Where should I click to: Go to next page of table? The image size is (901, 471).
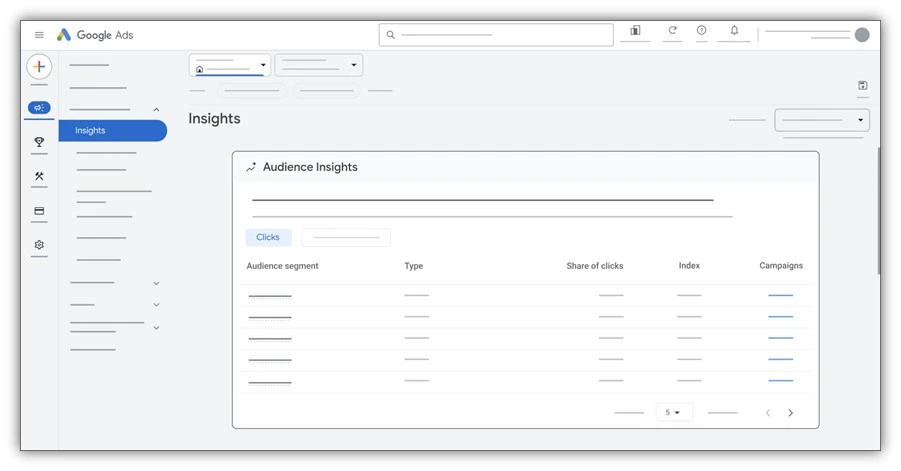(791, 413)
